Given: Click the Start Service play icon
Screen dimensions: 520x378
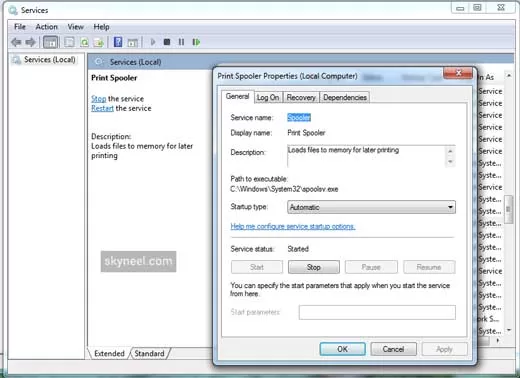Looking at the screenshot, I should coord(153,42).
